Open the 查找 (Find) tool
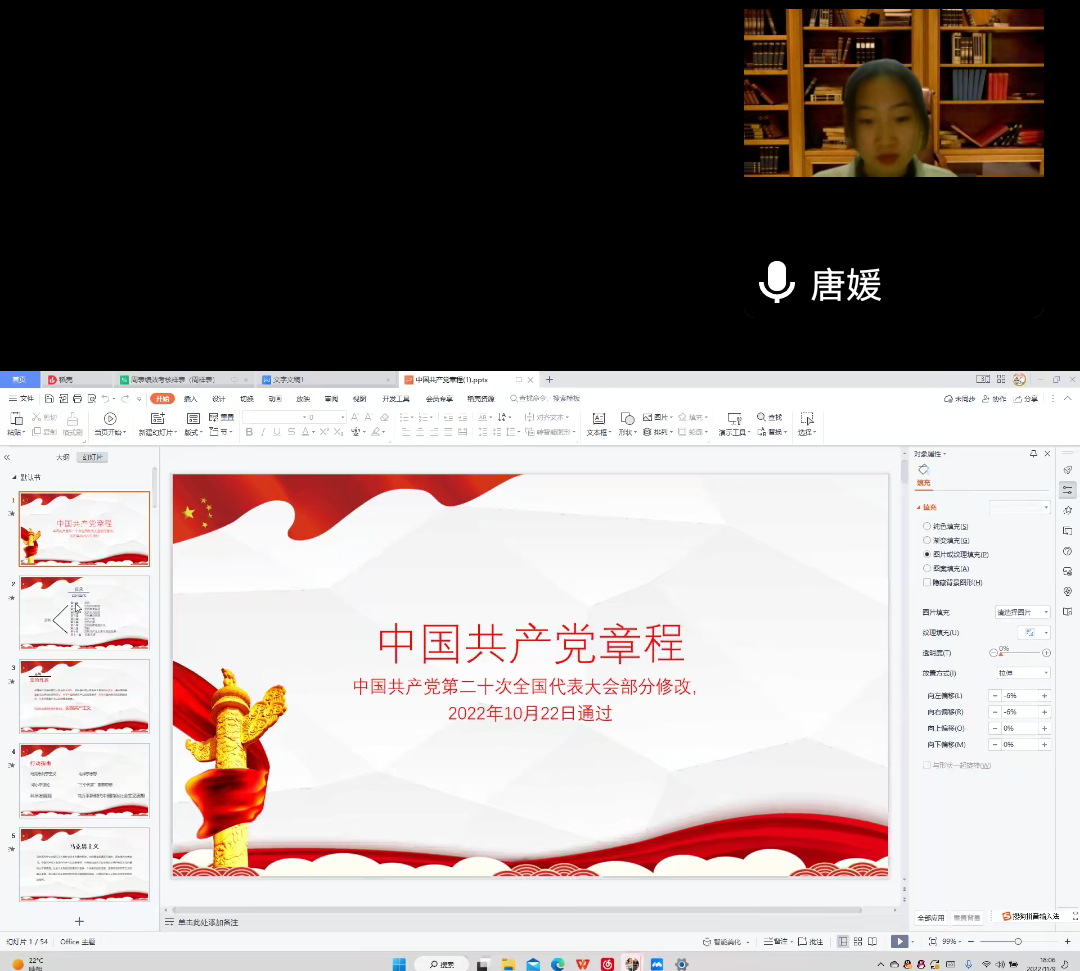This screenshot has height=971, width=1080. (x=770, y=419)
